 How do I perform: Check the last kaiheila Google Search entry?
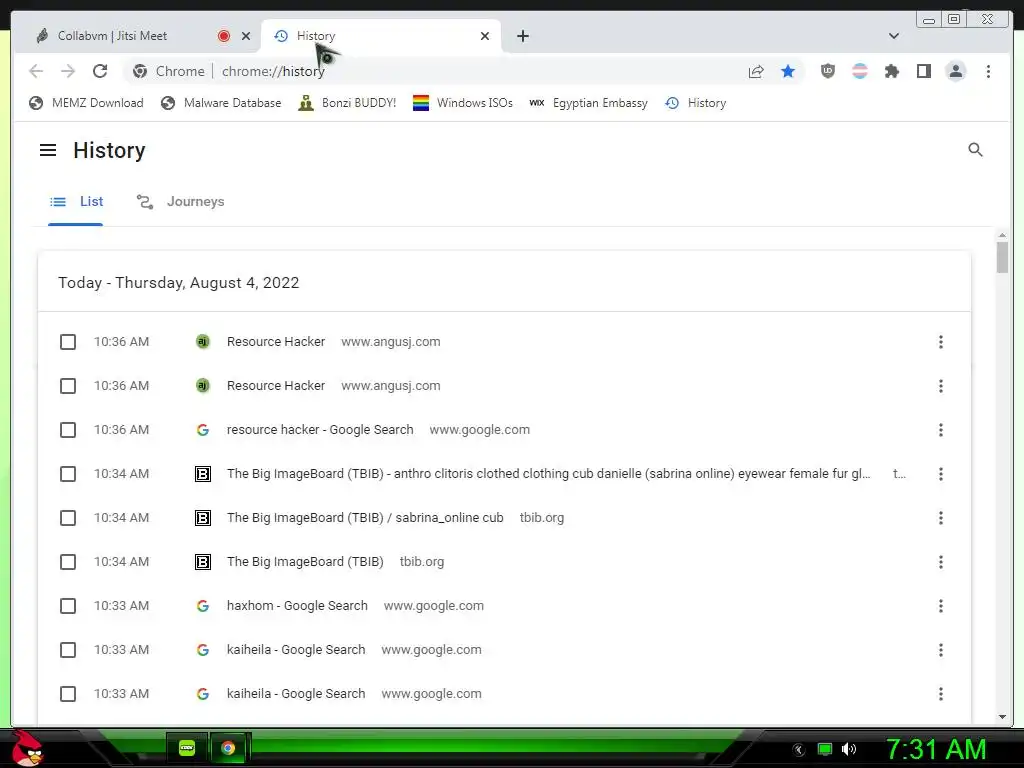coord(68,694)
